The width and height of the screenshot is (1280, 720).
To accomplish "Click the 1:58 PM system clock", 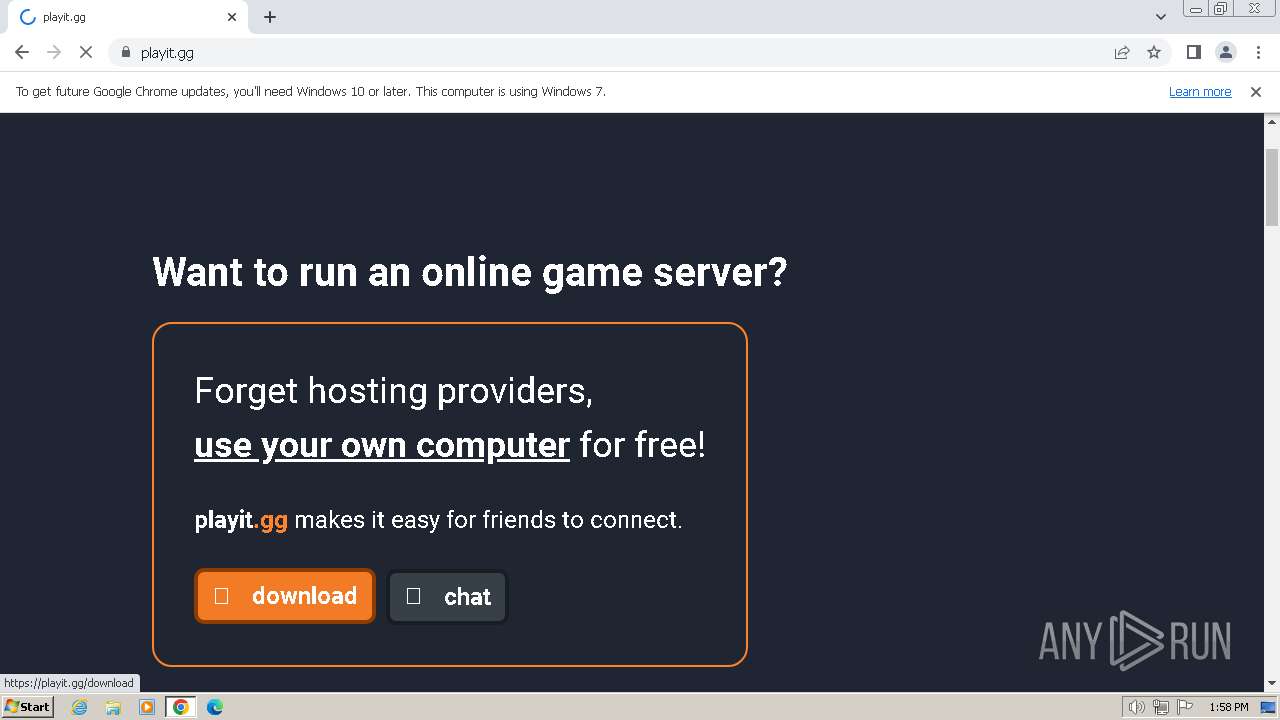I will [x=1229, y=707].
